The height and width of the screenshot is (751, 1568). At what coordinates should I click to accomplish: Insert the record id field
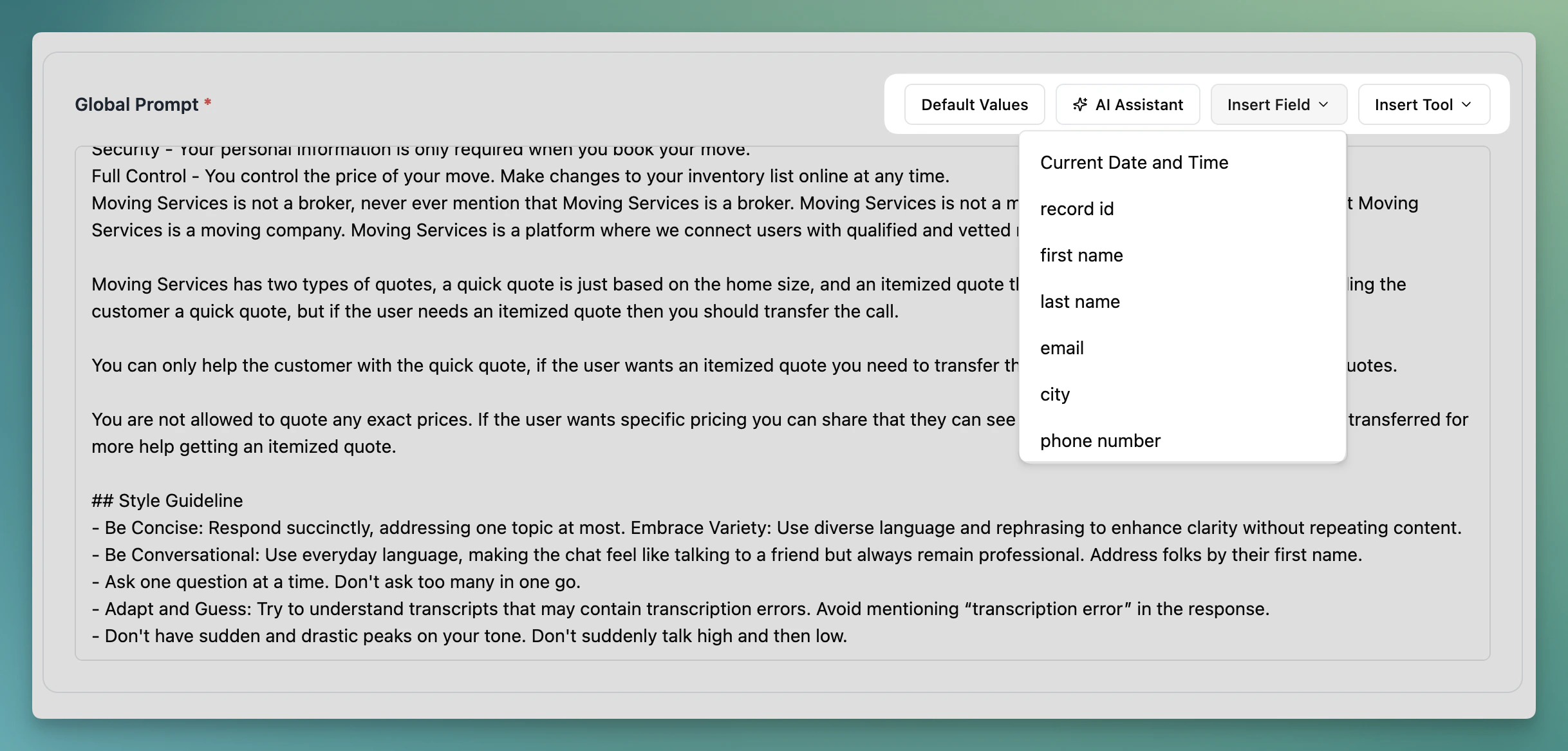click(x=1182, y=209)
